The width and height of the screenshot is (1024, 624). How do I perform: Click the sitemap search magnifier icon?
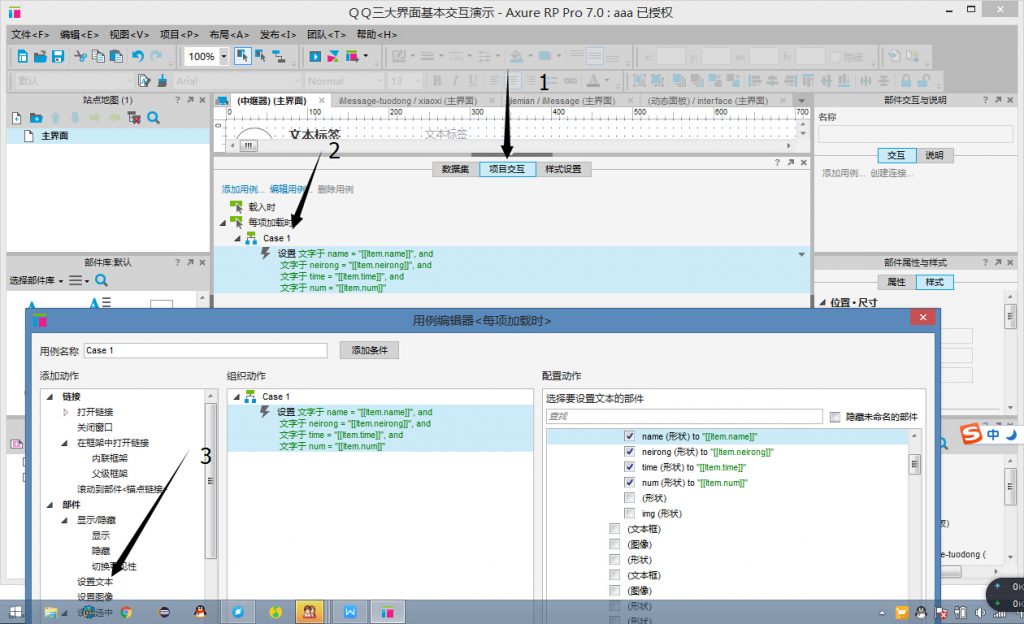(x=153, y=117)
